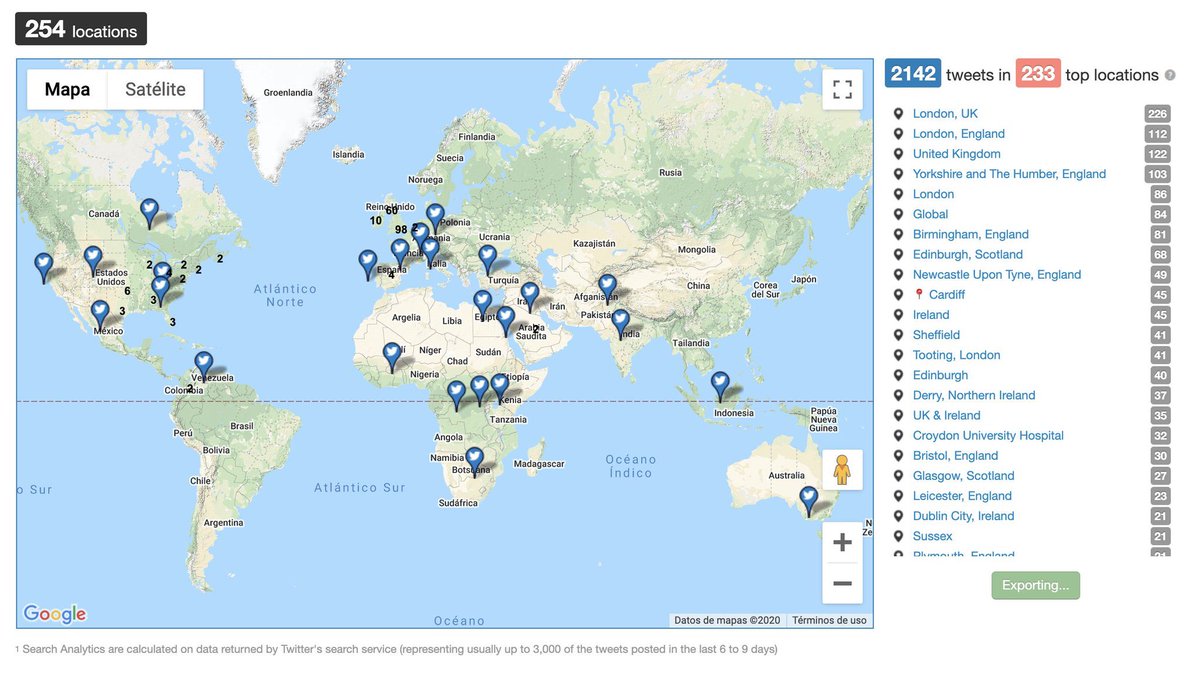Open the Global location link
Viewport: 1200px width, 674px height.
pyautogui.click(x=930, y=214)
